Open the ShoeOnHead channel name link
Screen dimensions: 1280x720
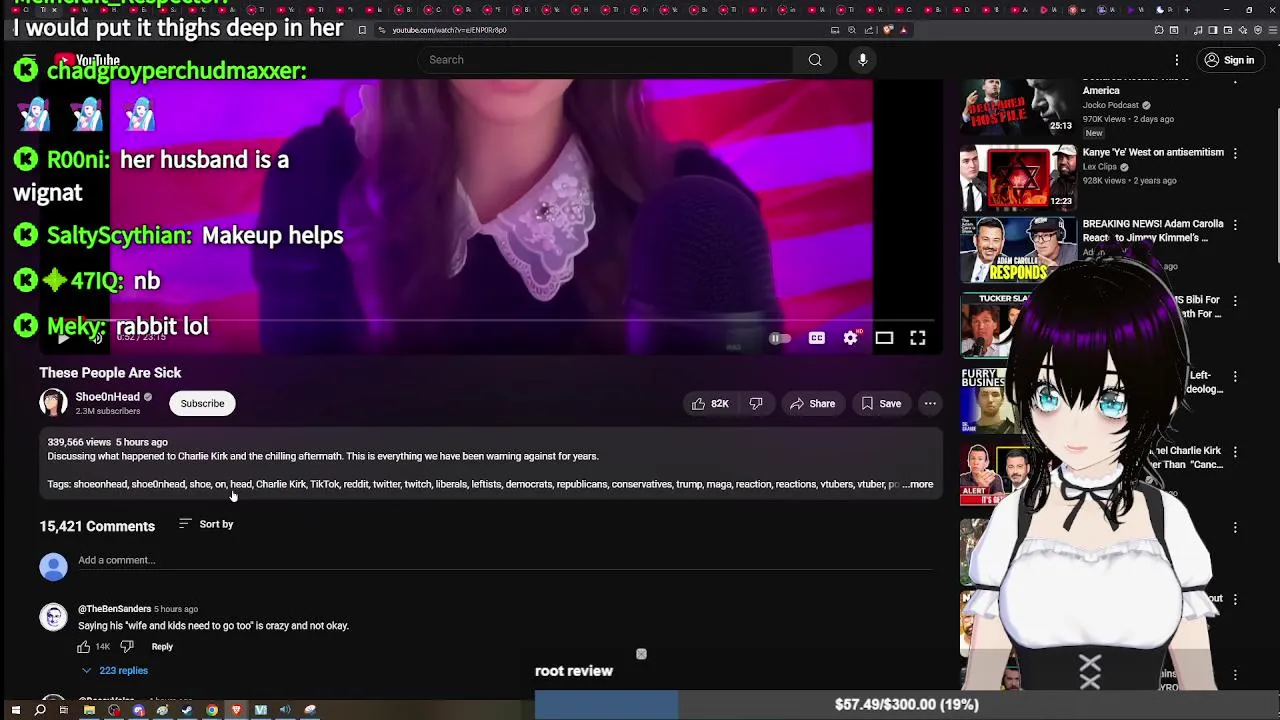pos(107,397)
